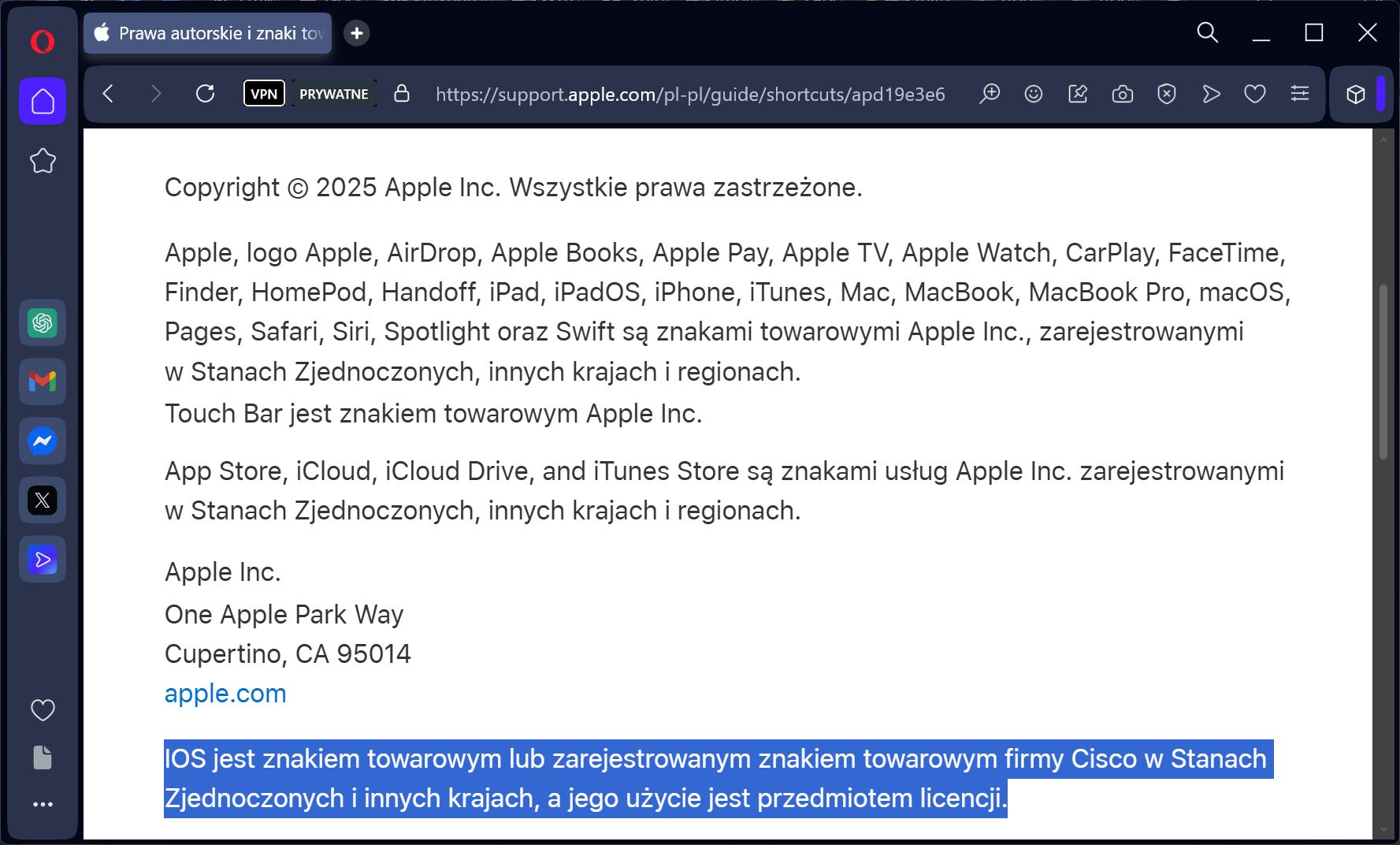Image resolution: width=1400 pixels, height=845 pixels.
Task: Open Messenger from the sidebar
Action: point(43,441)
